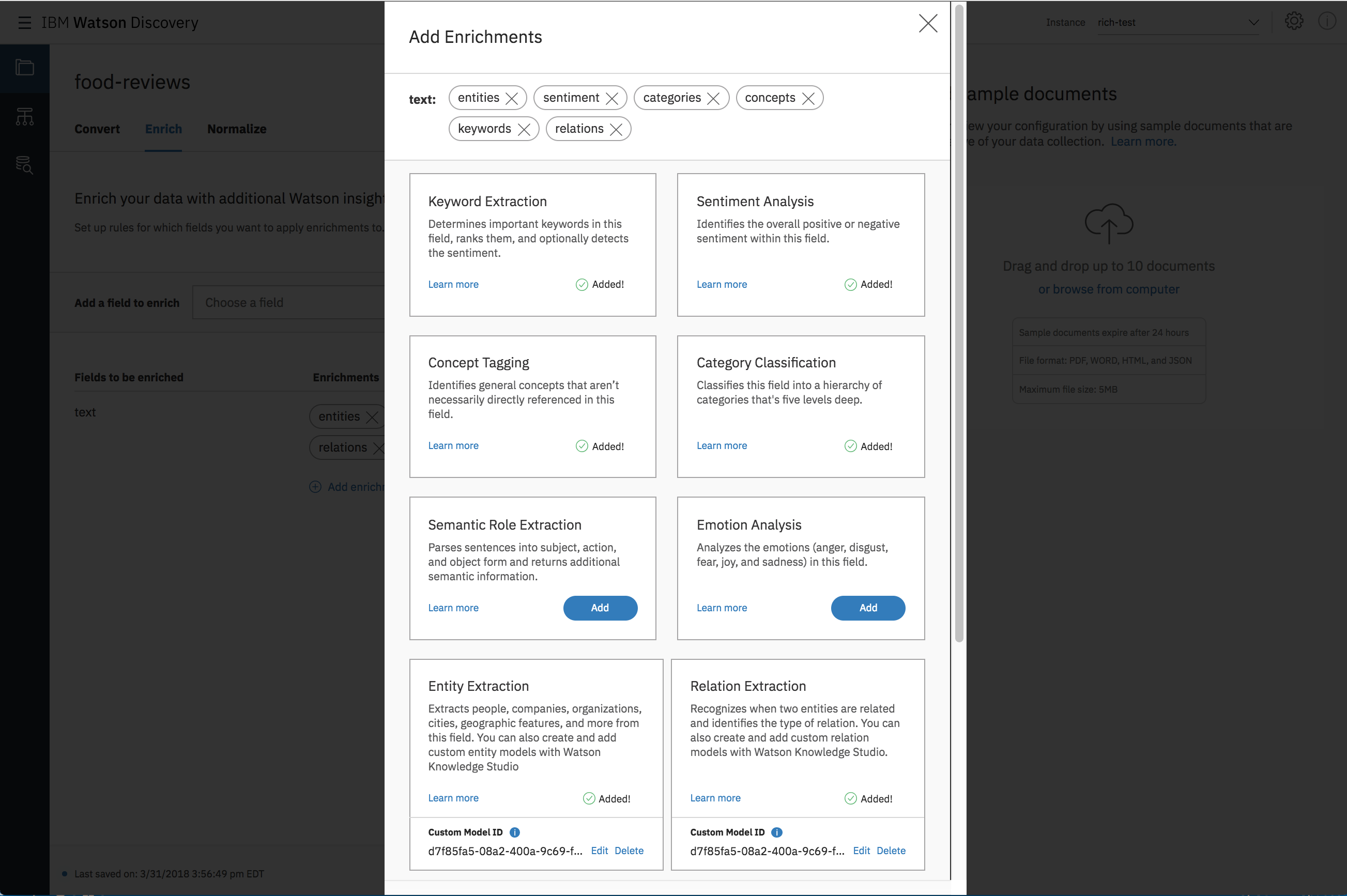Open the query builder sidebar icon
This screenshot has height=896, width=1347.
coord(25,165)
